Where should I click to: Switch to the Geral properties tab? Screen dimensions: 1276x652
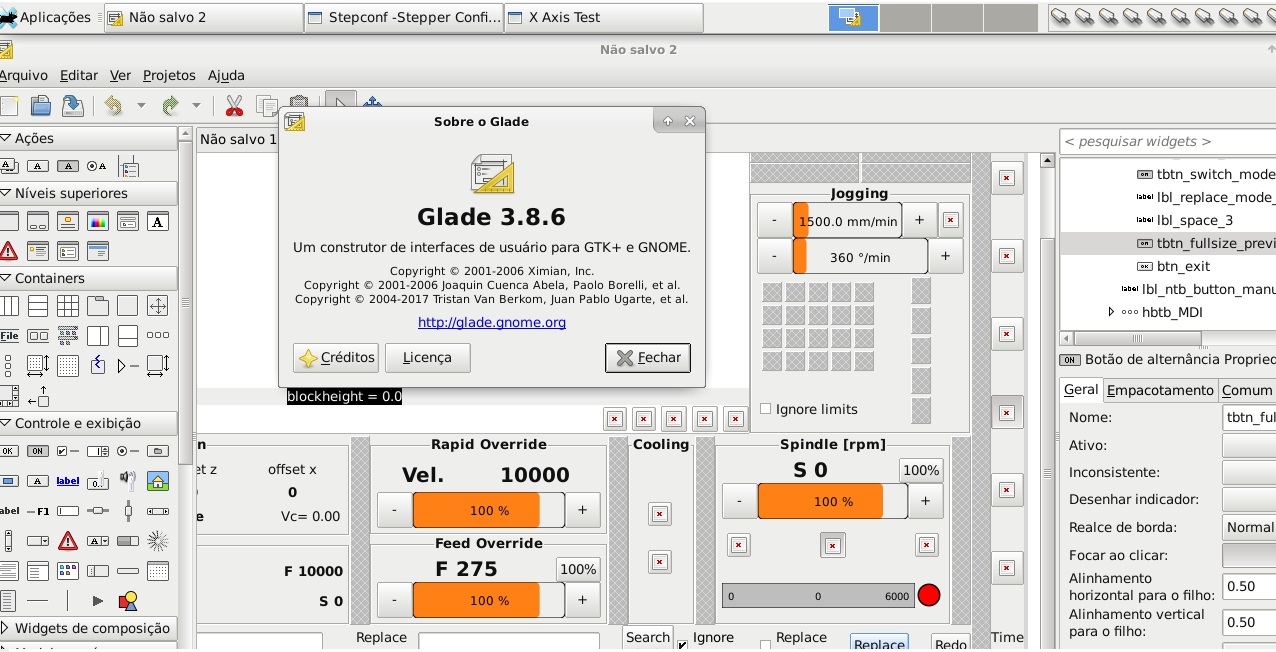(1081, 390)
